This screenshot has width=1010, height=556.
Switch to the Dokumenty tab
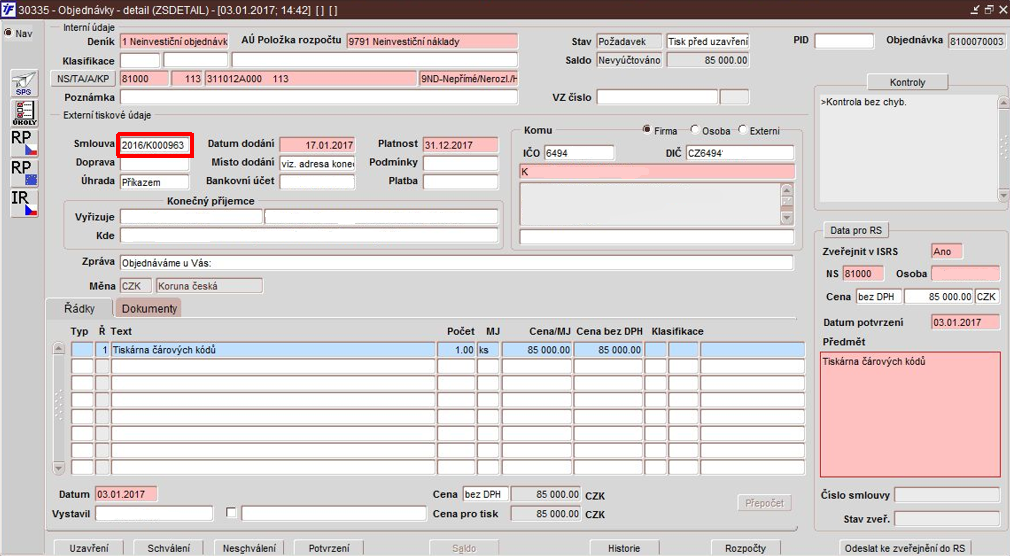(149, 308)
